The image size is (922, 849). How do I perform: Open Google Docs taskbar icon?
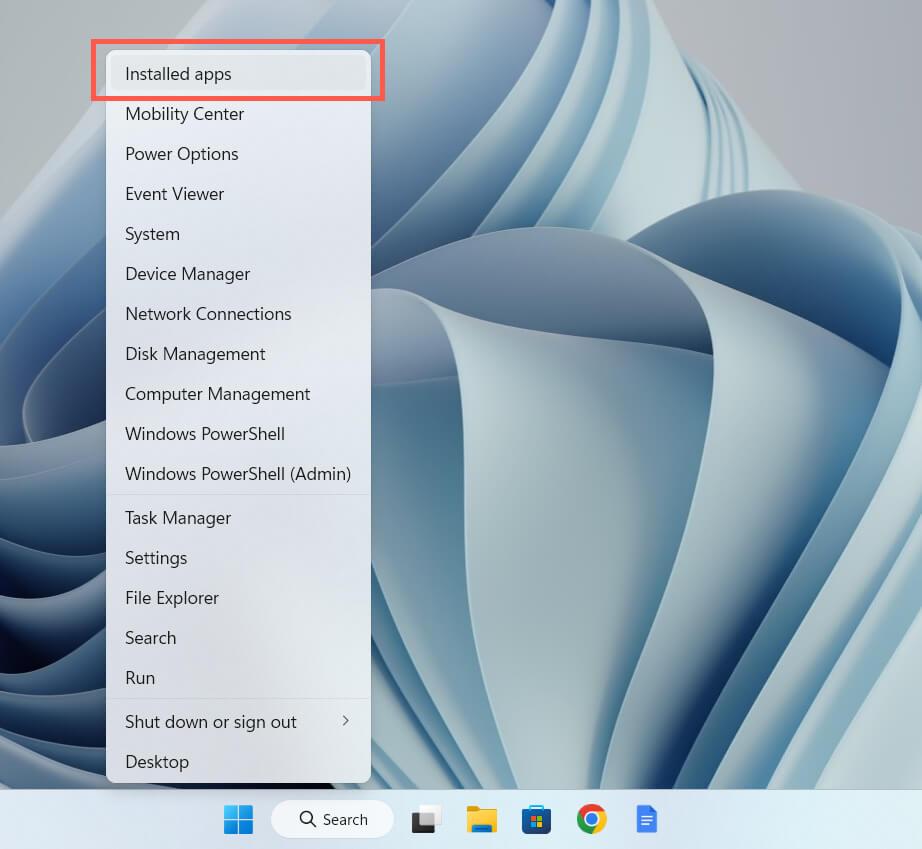[x=647, y=820]
